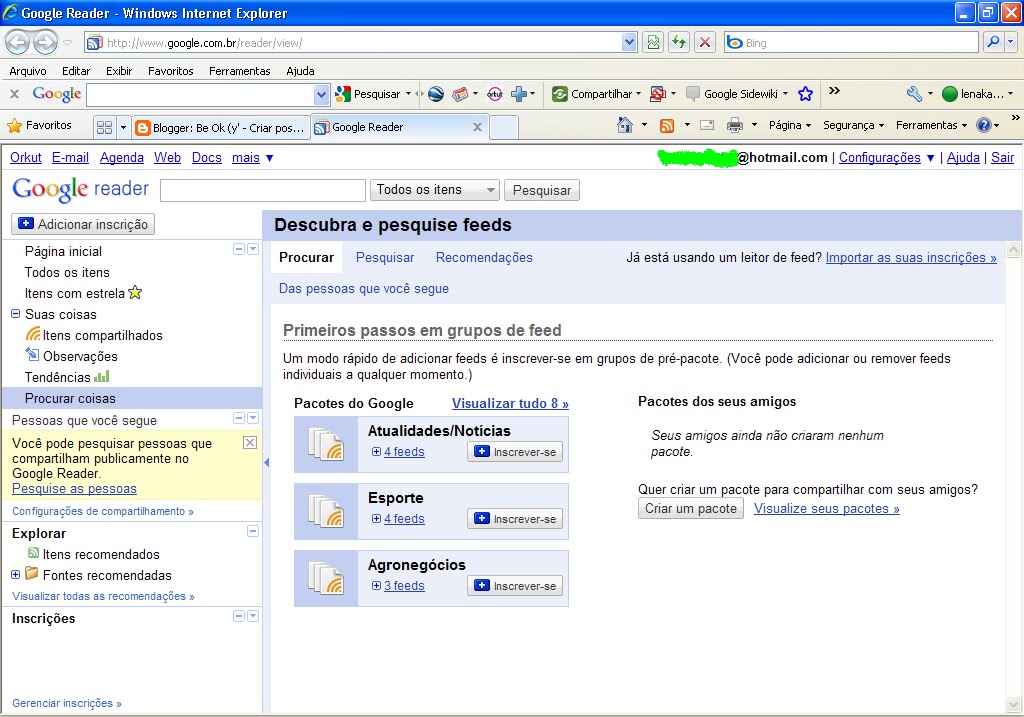Click the Tendências bar chart icon

[102, 376]
